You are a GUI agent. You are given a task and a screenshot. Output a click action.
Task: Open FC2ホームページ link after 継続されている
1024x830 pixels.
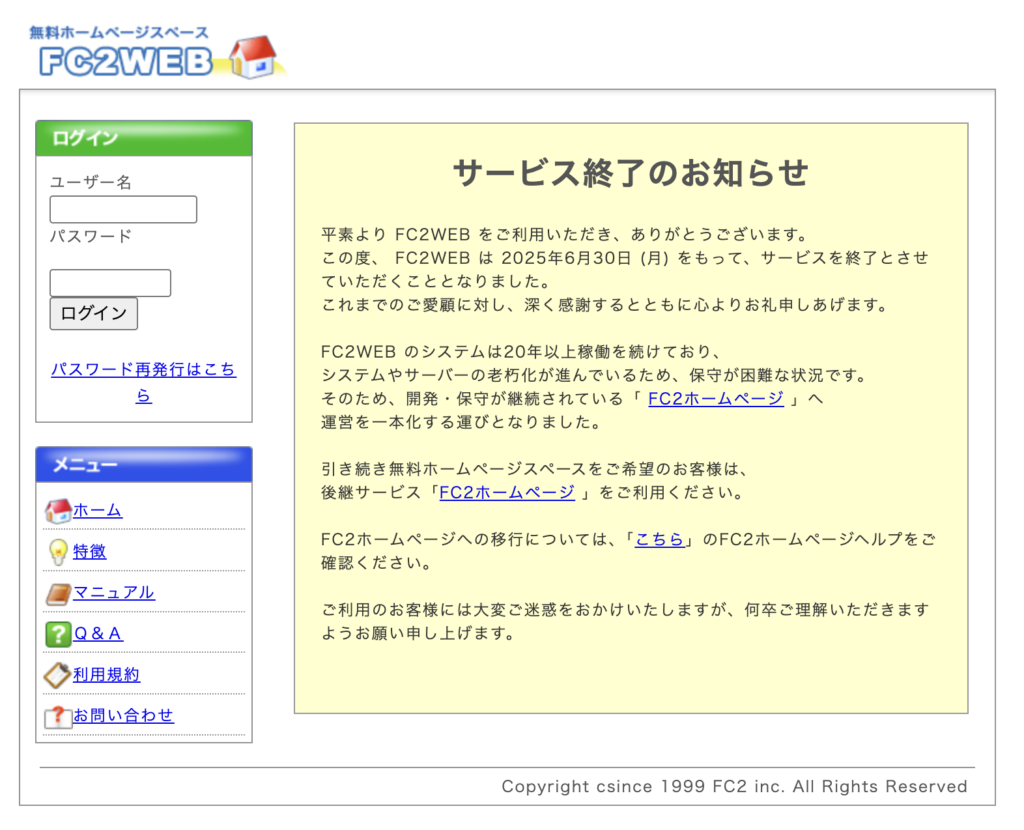pos(716,399)
